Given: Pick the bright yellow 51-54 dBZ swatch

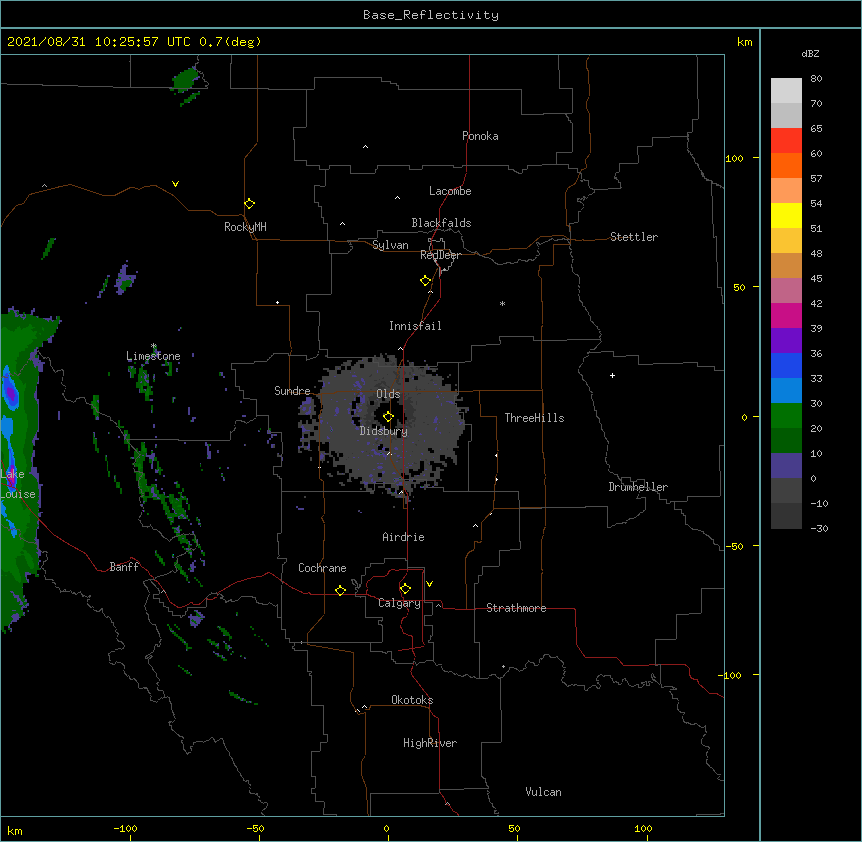Looking at the screenshot, I should point(786,215).
